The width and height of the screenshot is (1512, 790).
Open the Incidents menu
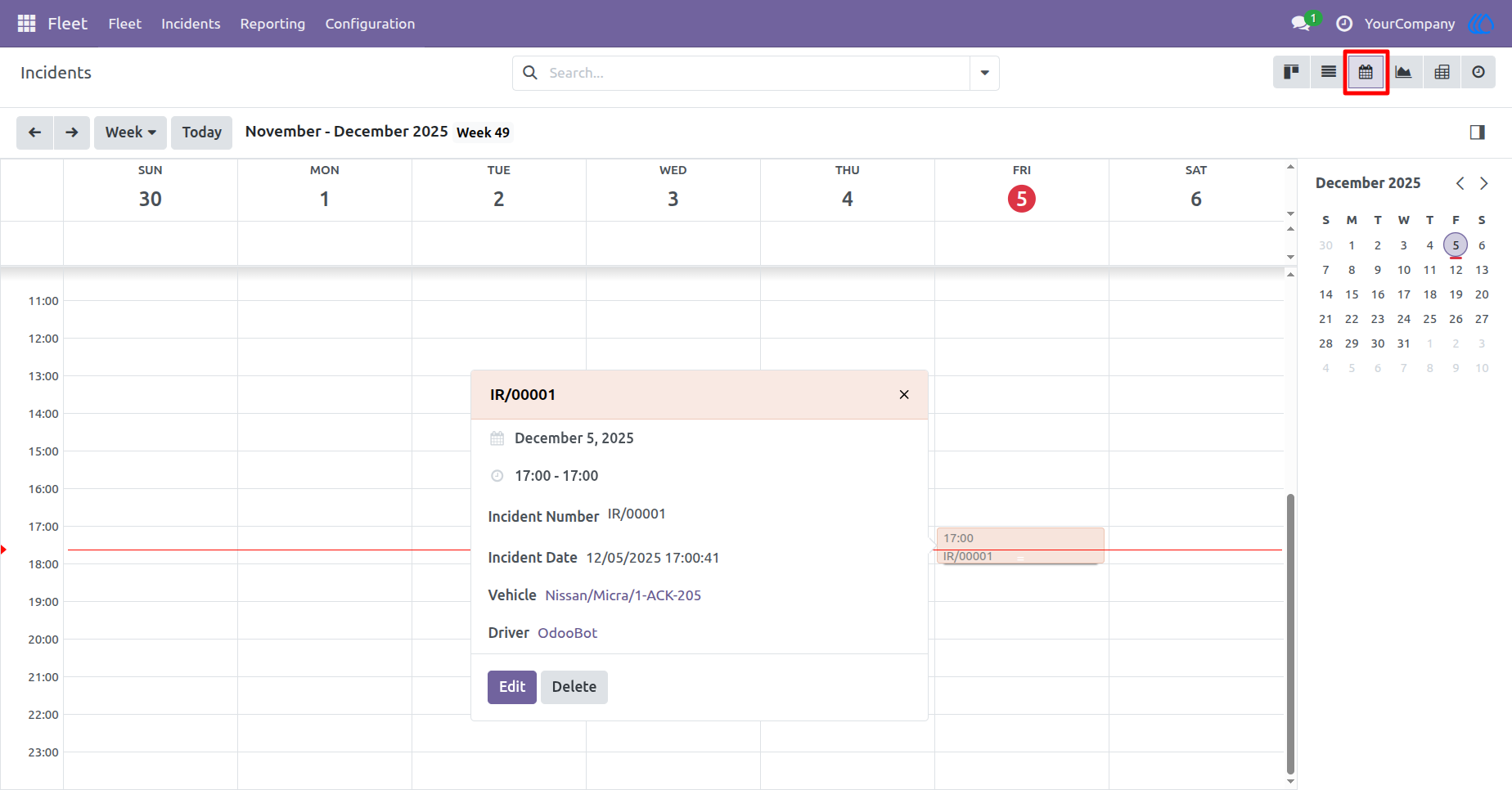[191, 24]
